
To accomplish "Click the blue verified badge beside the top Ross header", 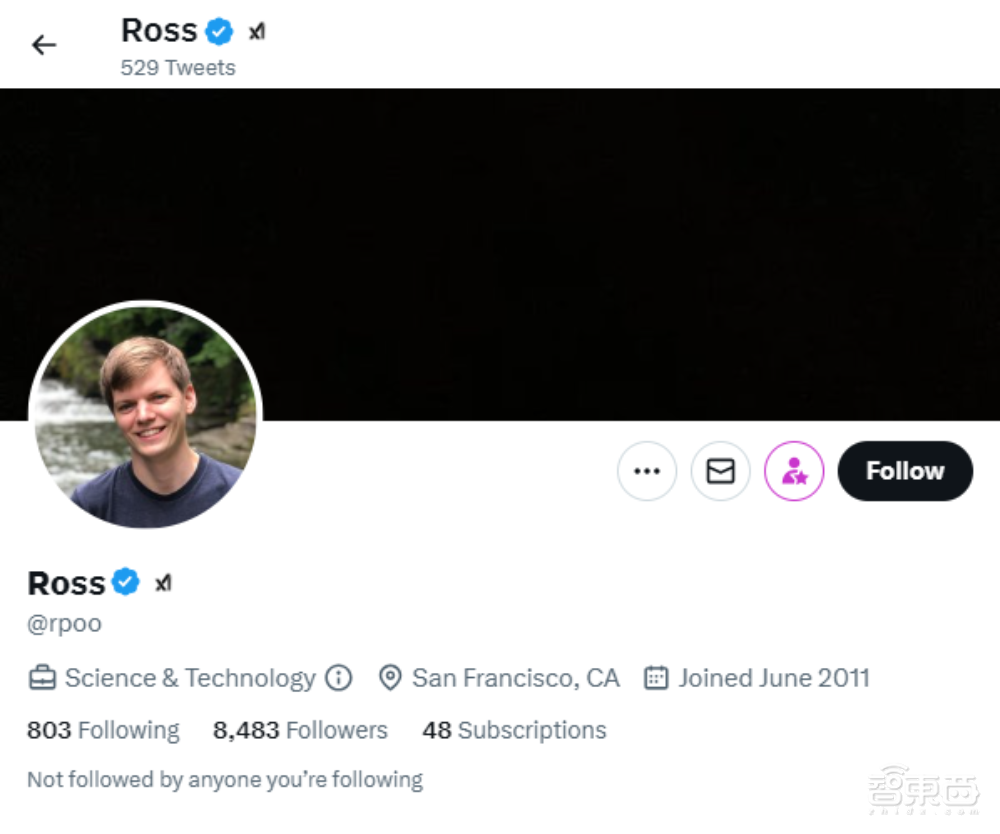I will [220, 32].
